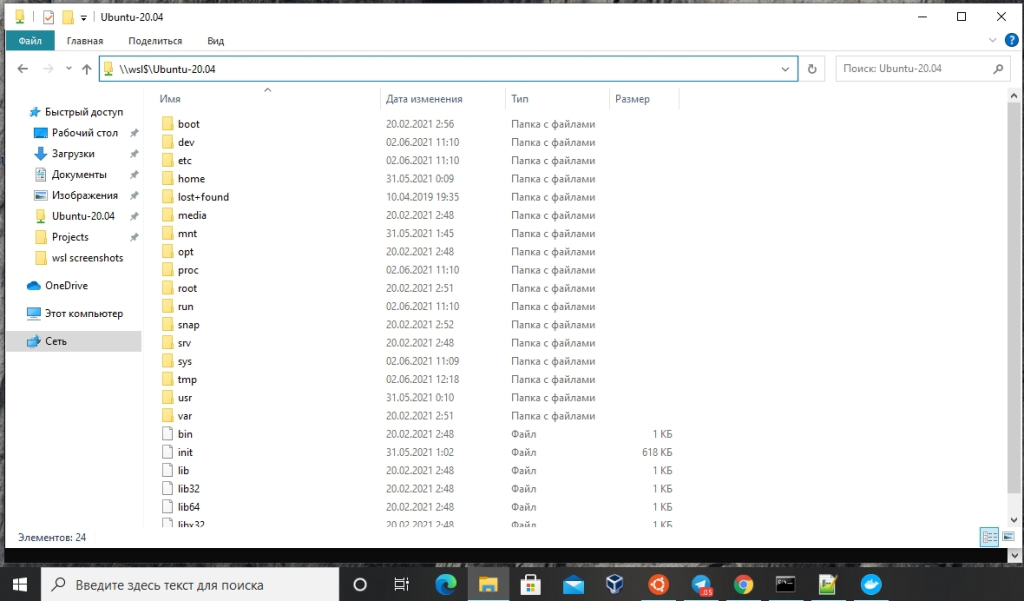Open Notepad++ taskbar icon
1024x601 pixels.
[x=827, y=584]
